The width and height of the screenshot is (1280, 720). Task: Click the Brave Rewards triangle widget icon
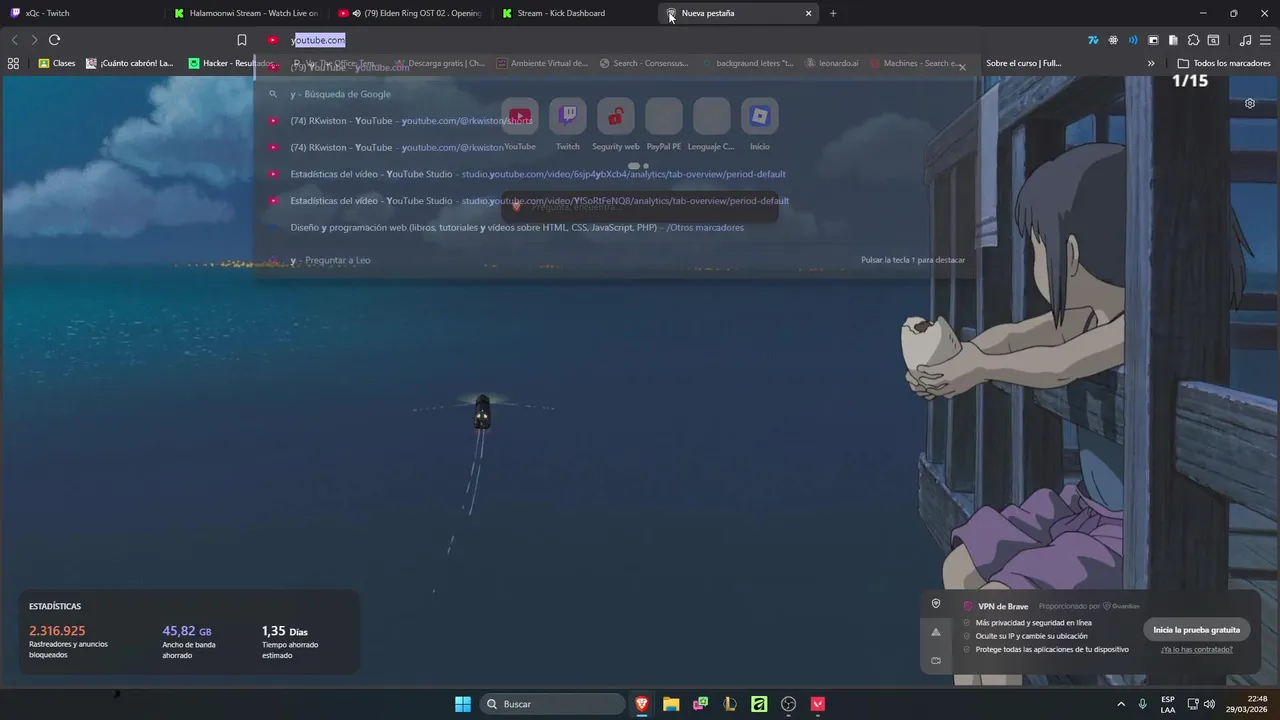coord(936,632)
